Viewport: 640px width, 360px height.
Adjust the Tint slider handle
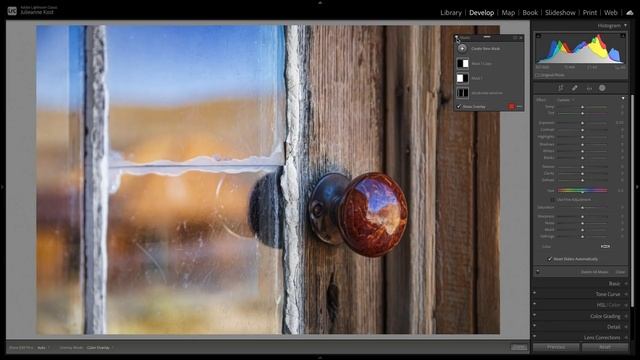[x=582, y=113]
